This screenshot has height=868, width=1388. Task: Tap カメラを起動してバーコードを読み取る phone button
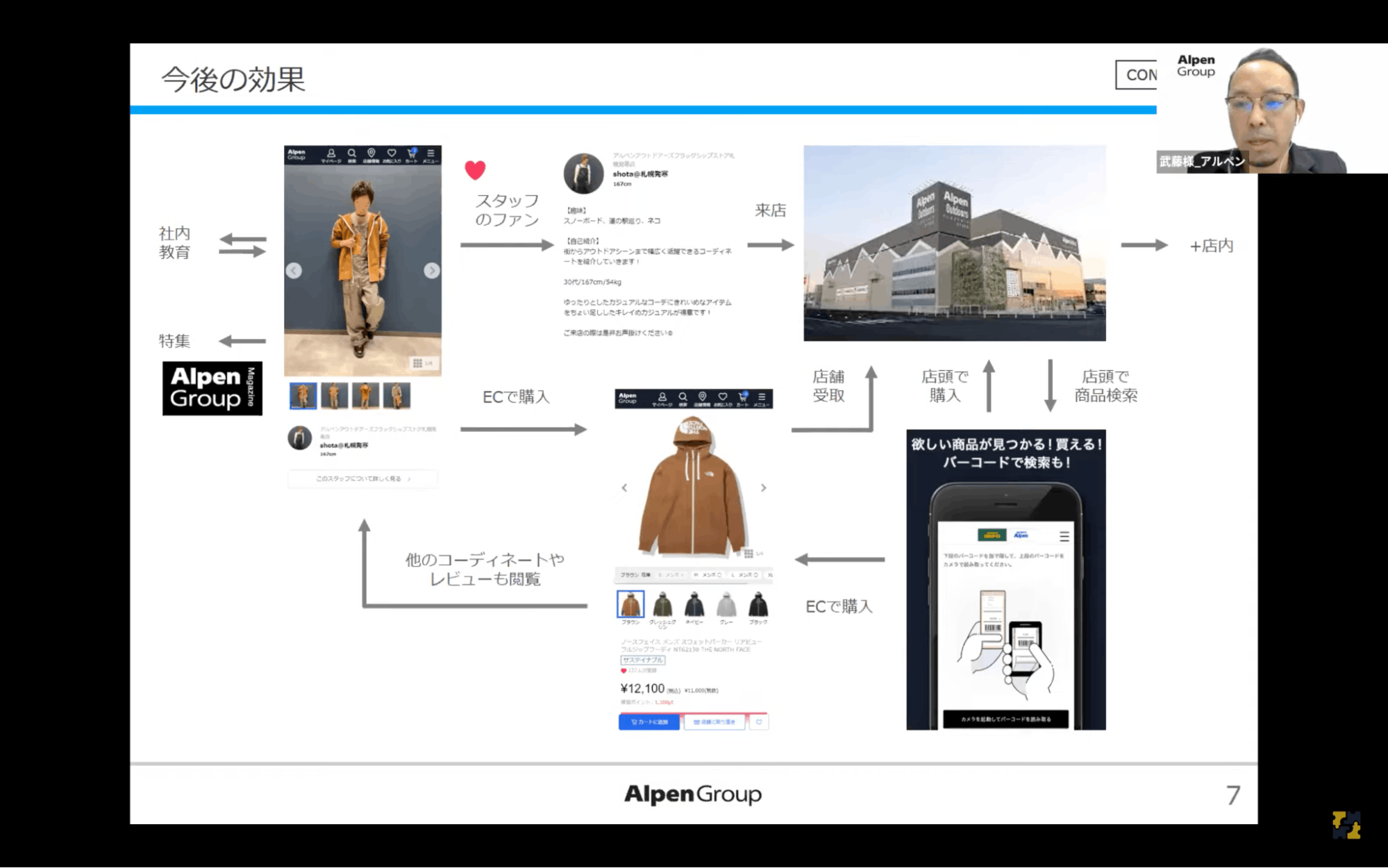coord(1005,719)
